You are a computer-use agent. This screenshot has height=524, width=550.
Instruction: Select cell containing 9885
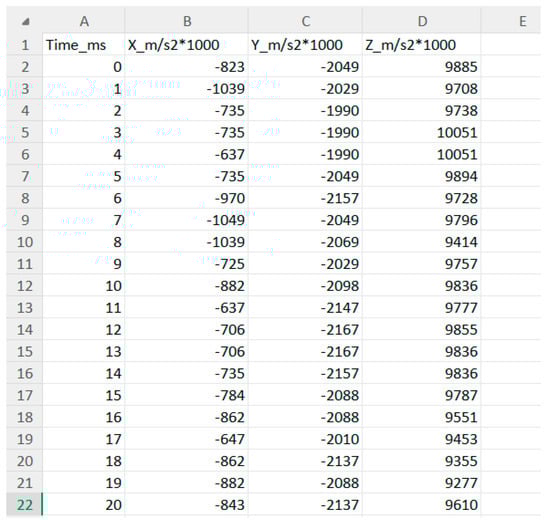pos(422,67)
